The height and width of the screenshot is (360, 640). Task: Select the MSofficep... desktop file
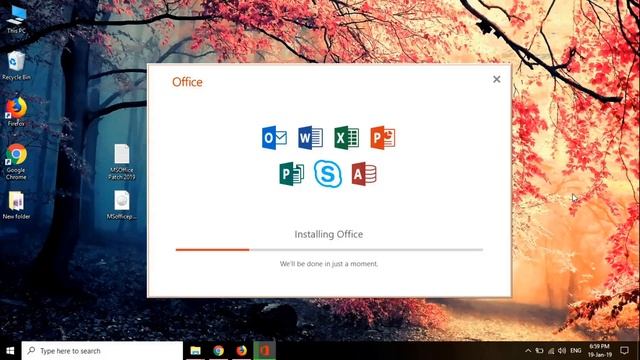tap(122, 205)
